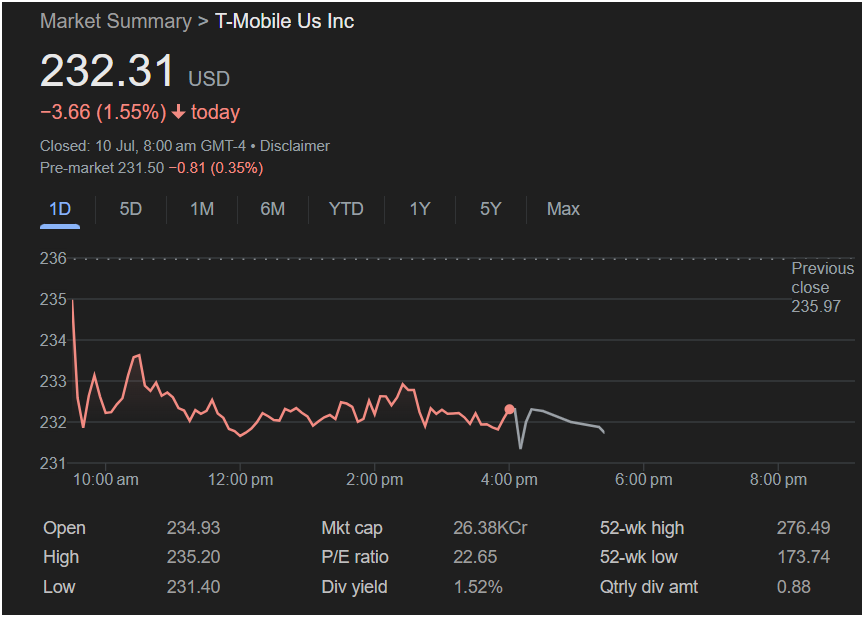View the 5Y chart tab
Screen dimensions: 864x617
click(490, 209)
